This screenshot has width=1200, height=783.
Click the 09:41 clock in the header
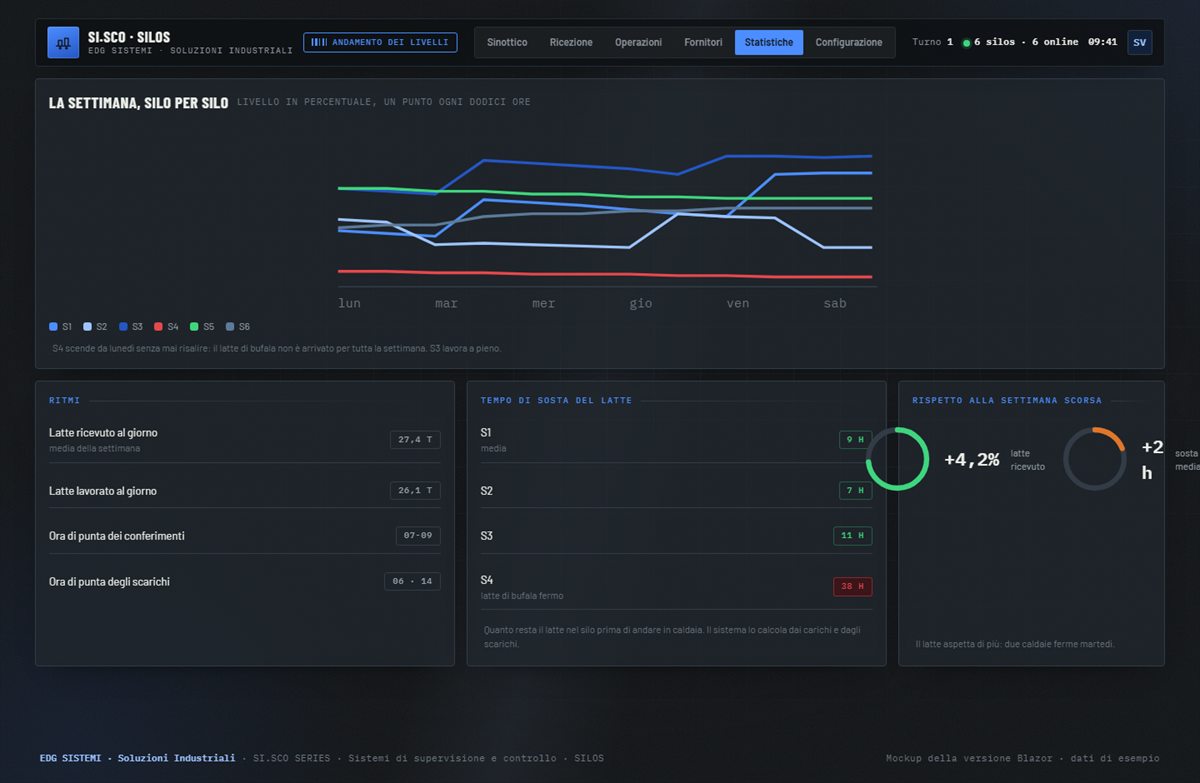coord(1103,42)
